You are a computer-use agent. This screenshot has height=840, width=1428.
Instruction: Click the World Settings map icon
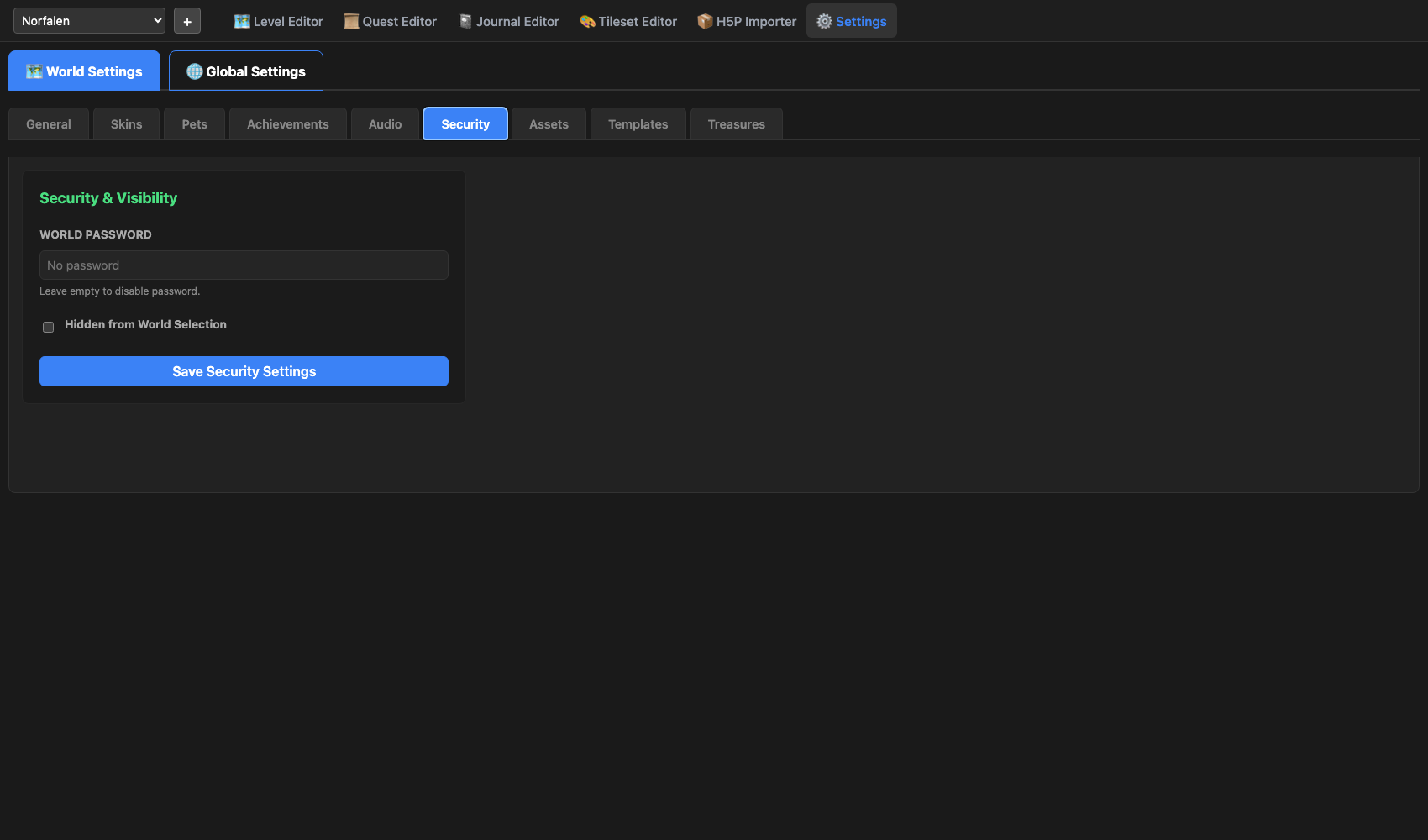[34, 71]
